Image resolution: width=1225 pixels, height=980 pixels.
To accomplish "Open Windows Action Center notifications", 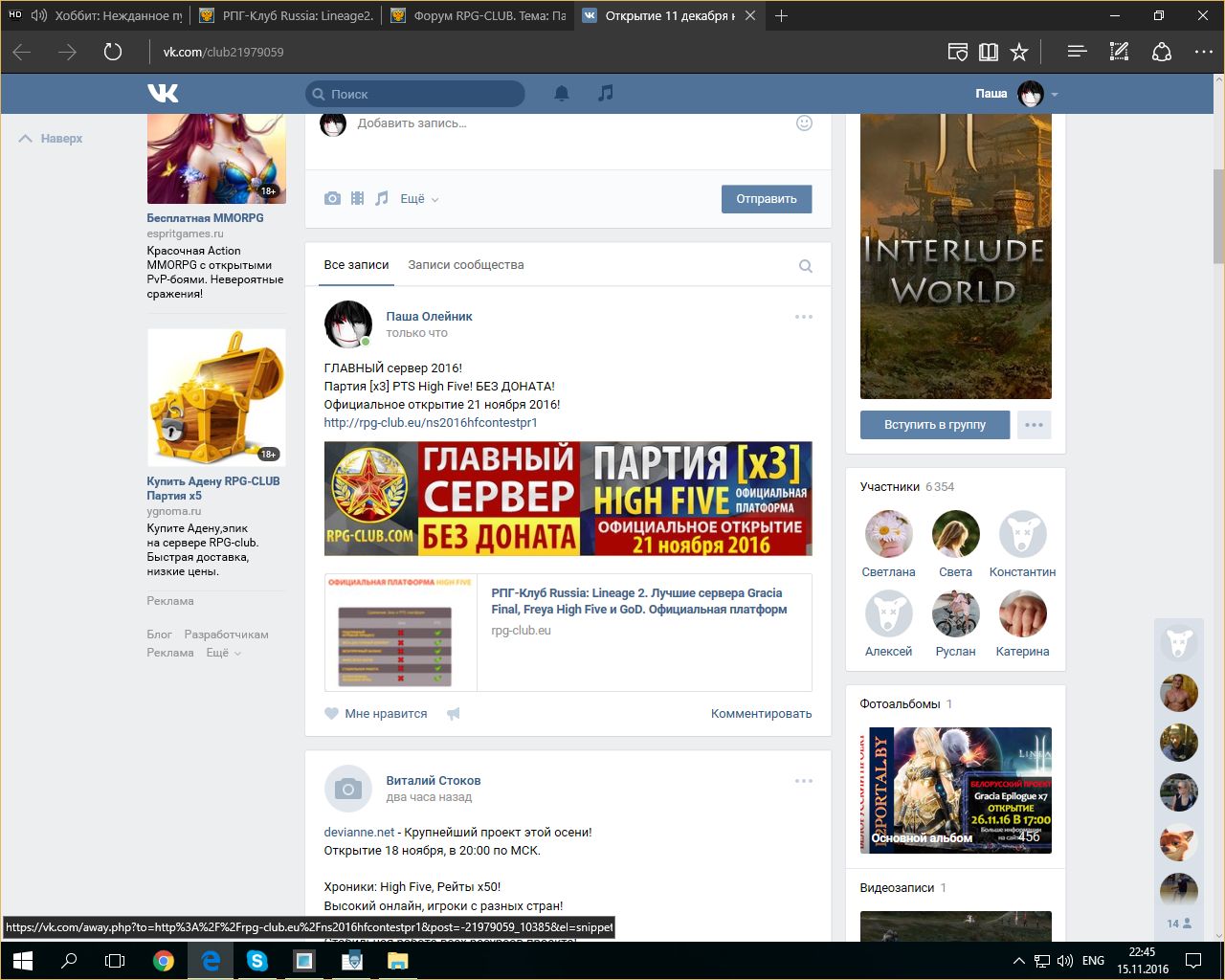I will pyautogui.click(x=1193, y=961).
